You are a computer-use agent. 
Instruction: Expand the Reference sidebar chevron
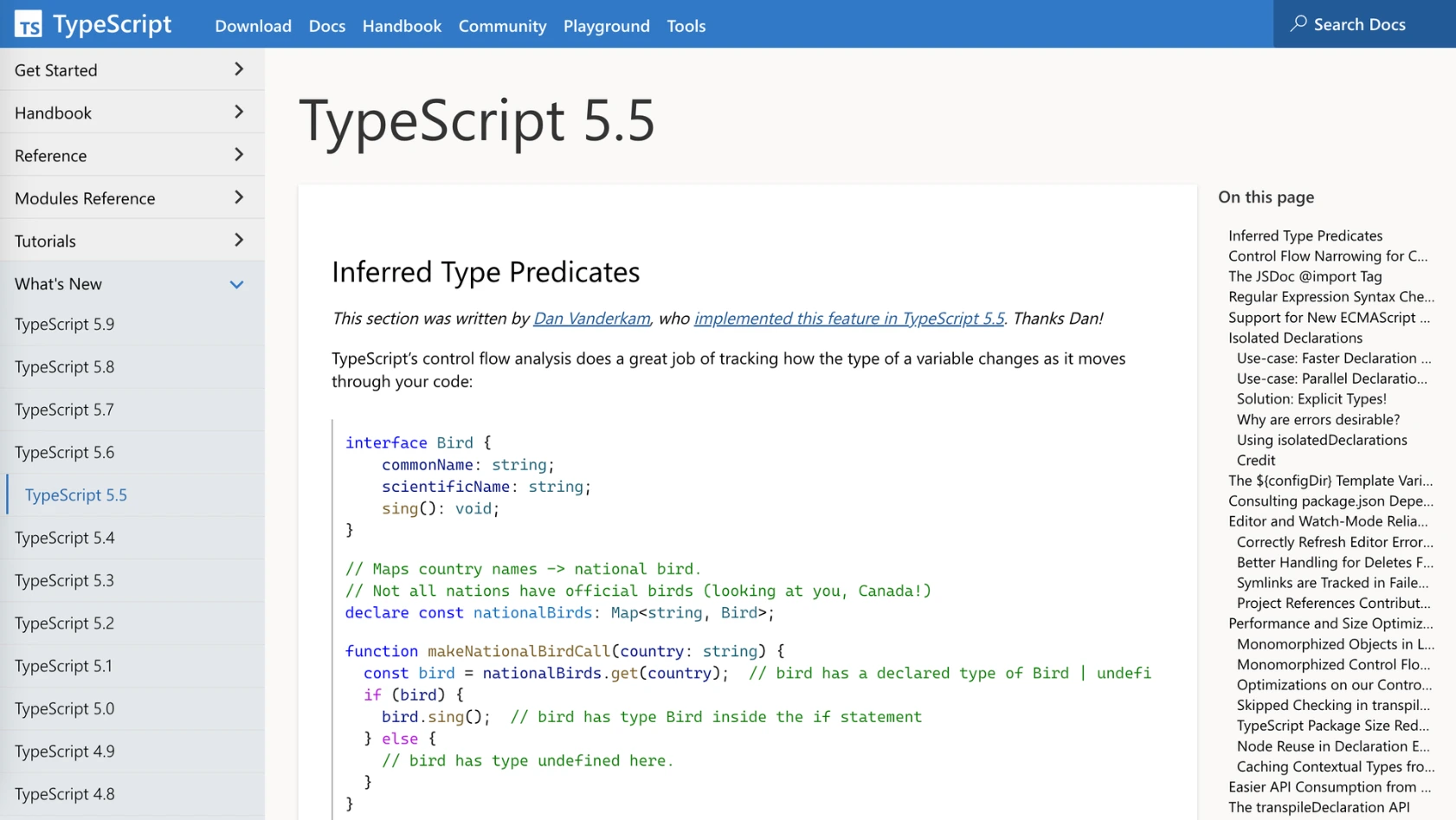point(239,155)
